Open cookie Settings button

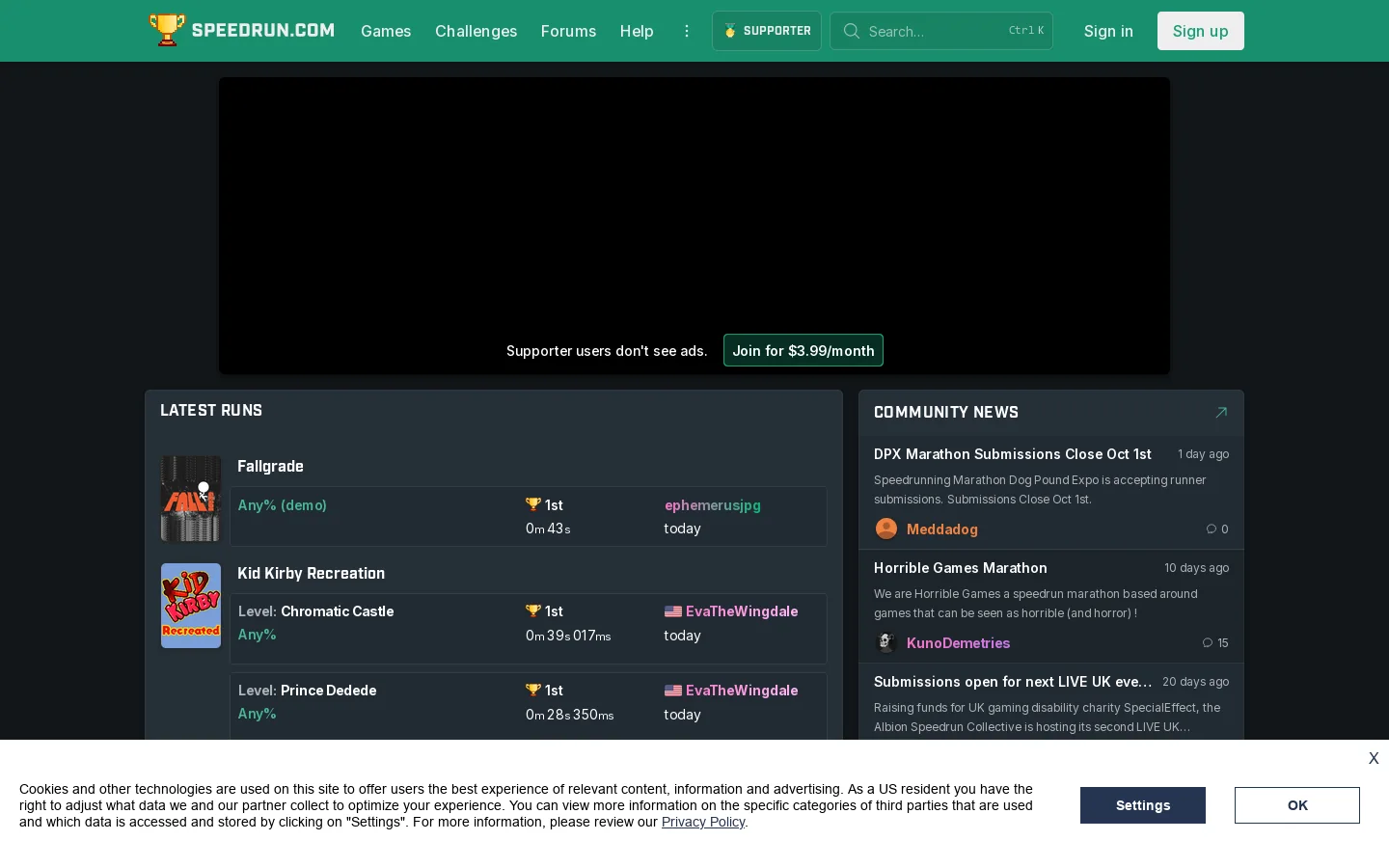coord(1143,805)
